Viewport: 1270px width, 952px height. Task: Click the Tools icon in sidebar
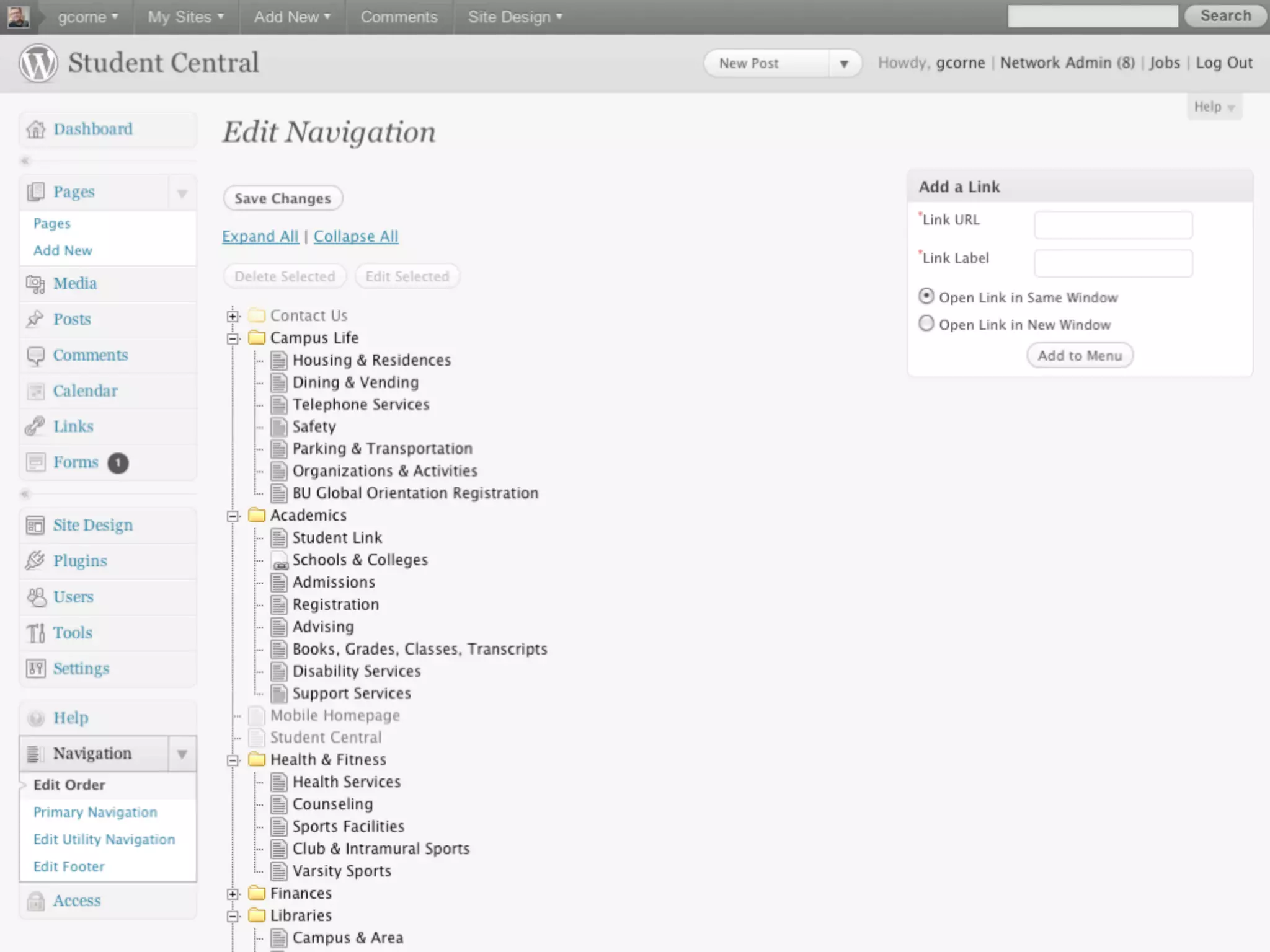pyautogui.click(x=35, y=633)
